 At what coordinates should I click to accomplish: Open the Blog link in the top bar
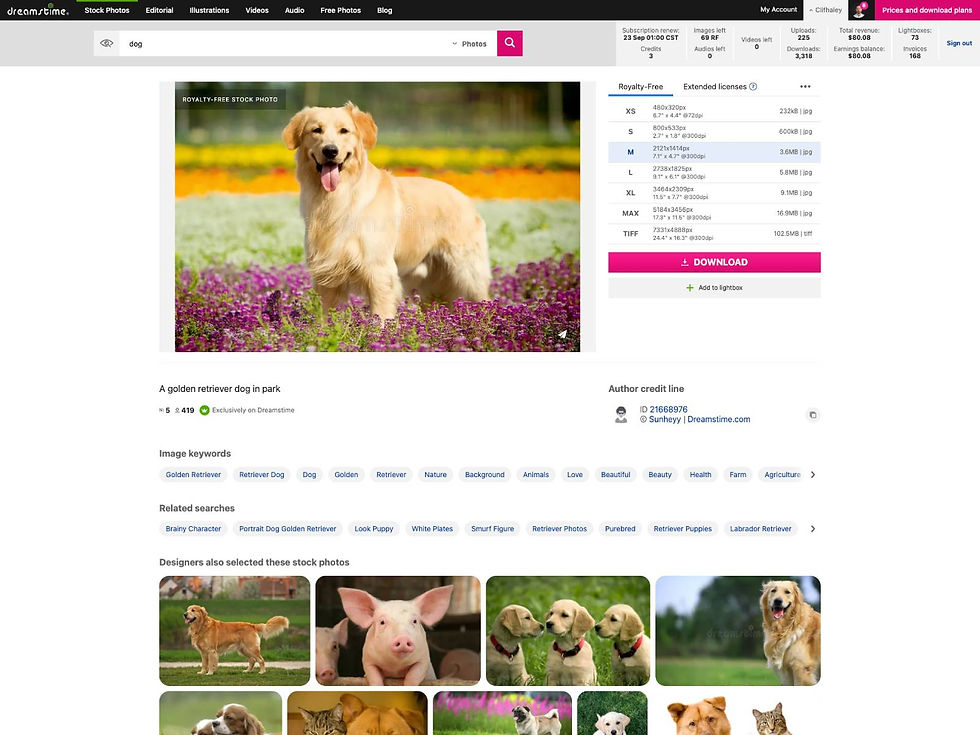coord(385,10)
